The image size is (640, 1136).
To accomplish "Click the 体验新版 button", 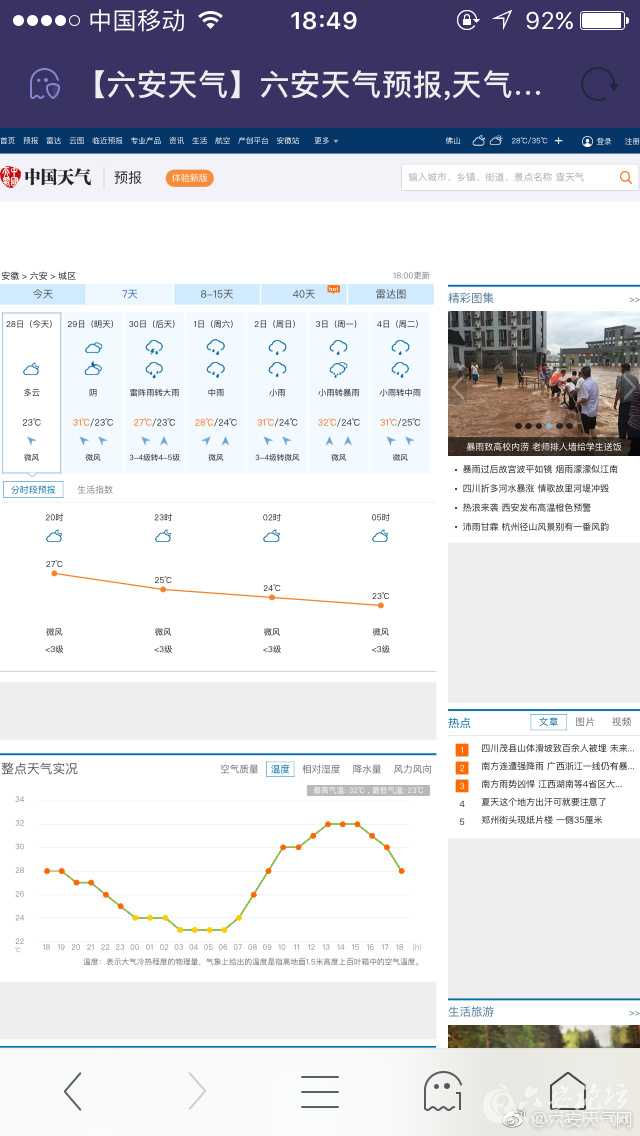I will click(189, 177).
